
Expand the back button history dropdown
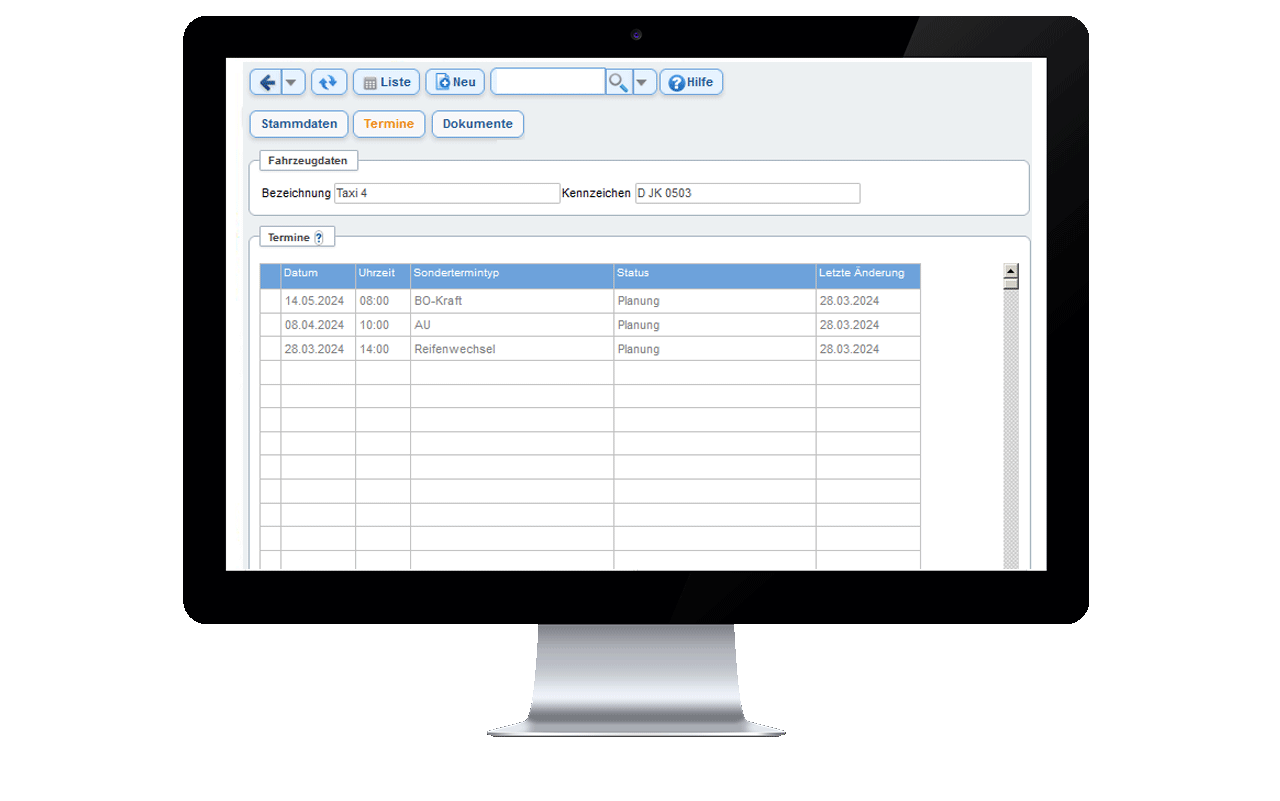pos(293,82)
